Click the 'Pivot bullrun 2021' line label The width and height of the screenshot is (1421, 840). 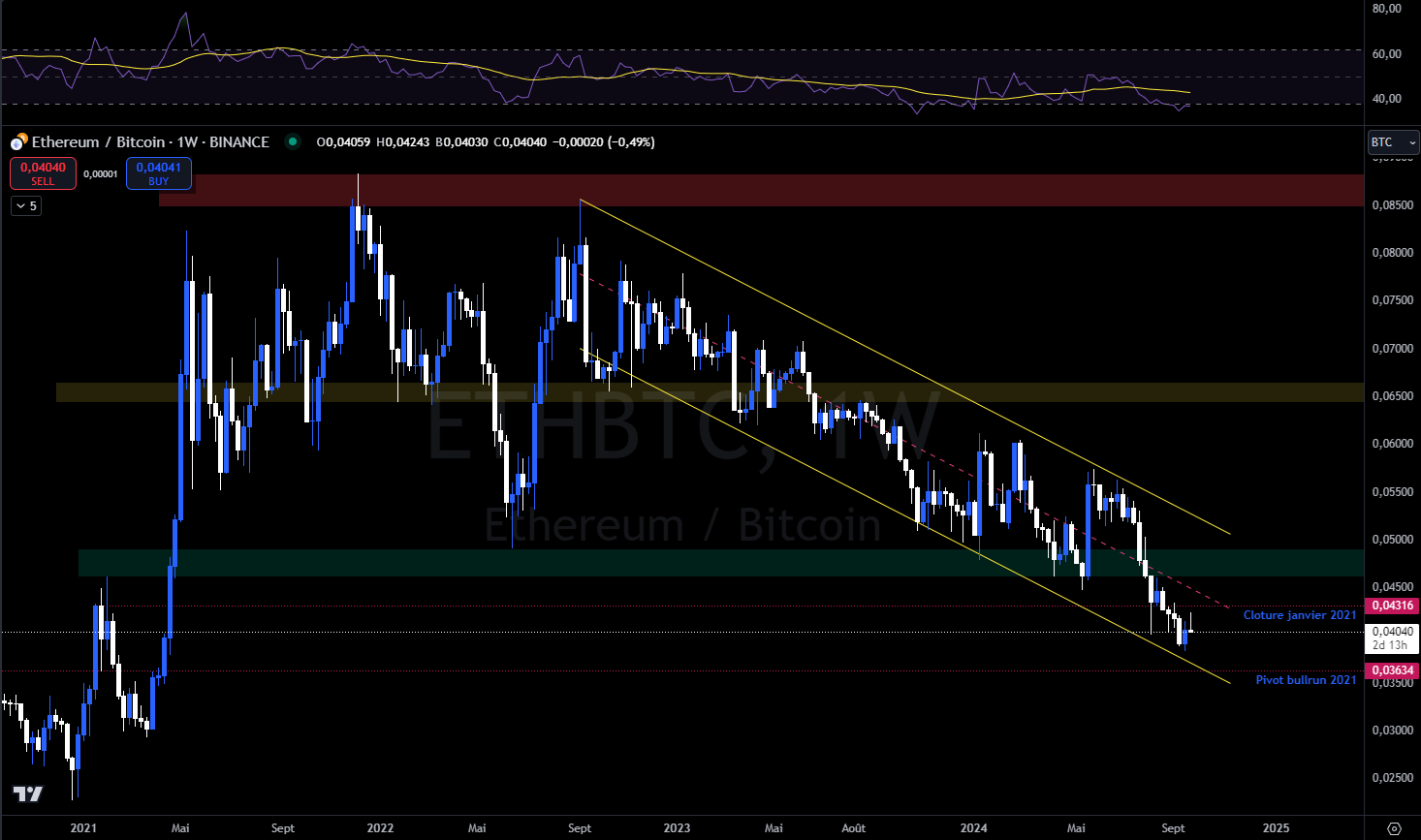[x=1306, y=680]
